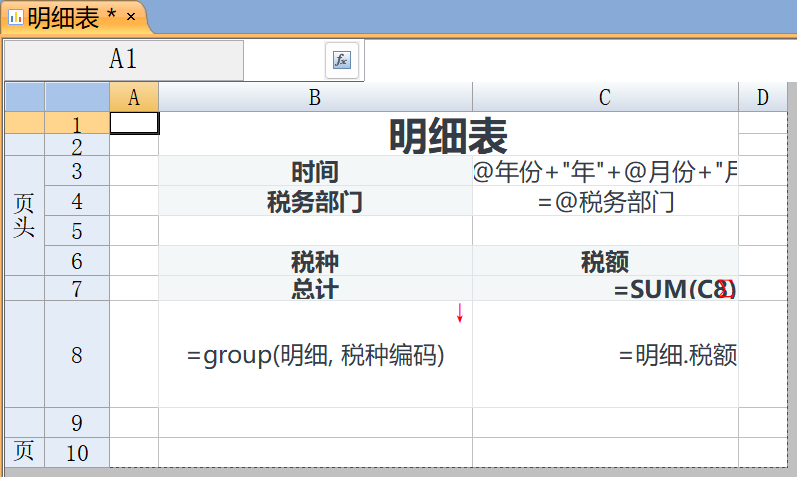The width and height of the screenshot is (797, 477).
Task: Click the 页头 header band label
Action: [24, 214]
